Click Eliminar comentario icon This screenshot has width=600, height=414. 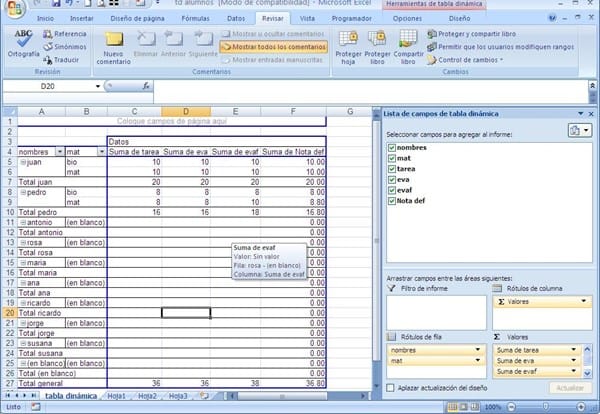click(146, 44)
